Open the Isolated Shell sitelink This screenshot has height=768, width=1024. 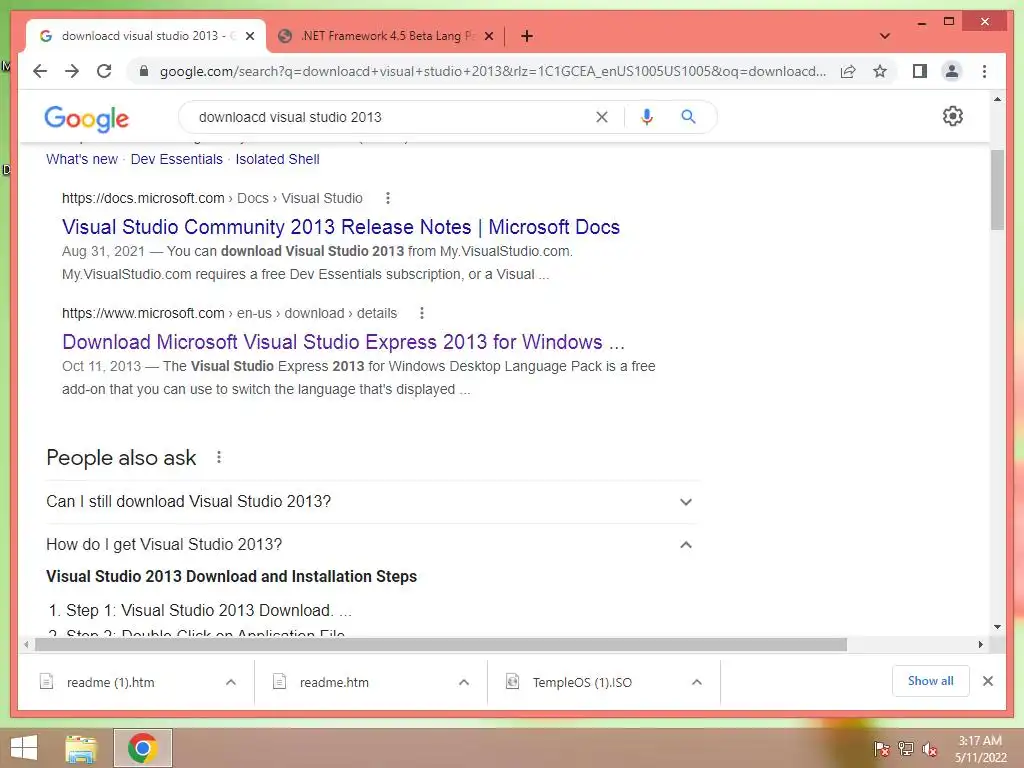pyautogui.click(x=278, y=159)
